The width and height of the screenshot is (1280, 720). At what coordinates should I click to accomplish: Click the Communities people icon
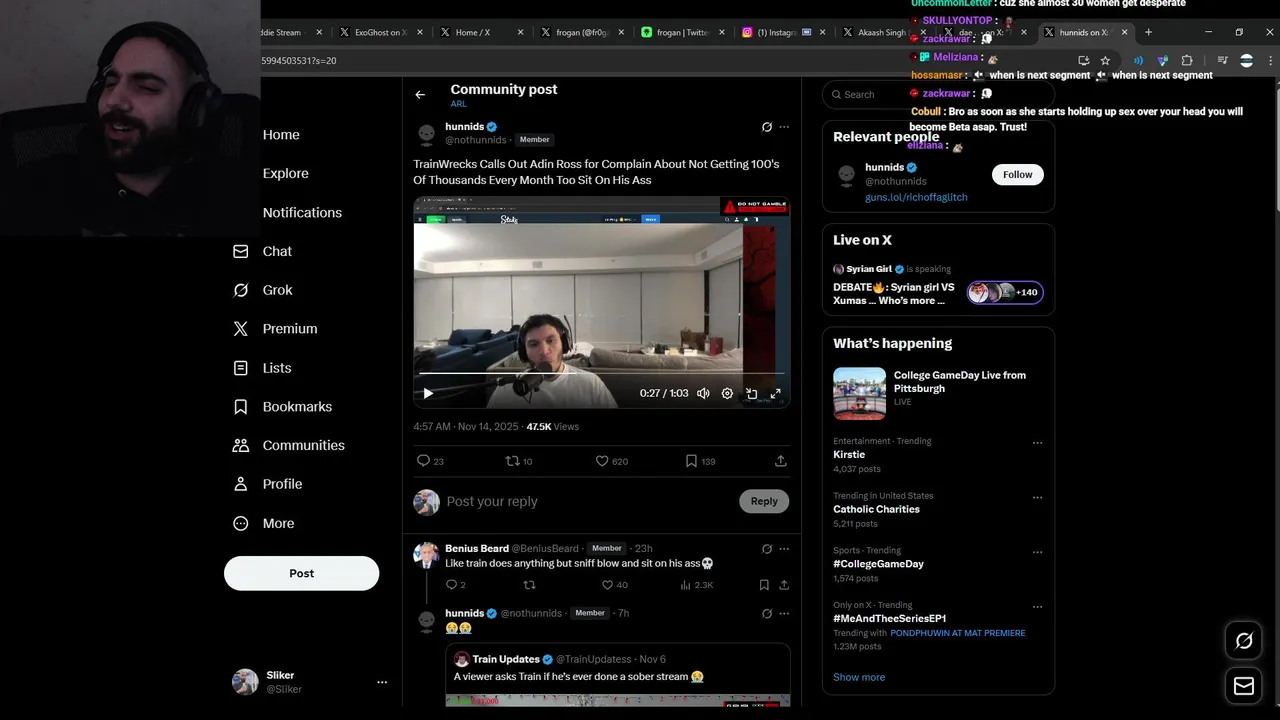(240, 446)
